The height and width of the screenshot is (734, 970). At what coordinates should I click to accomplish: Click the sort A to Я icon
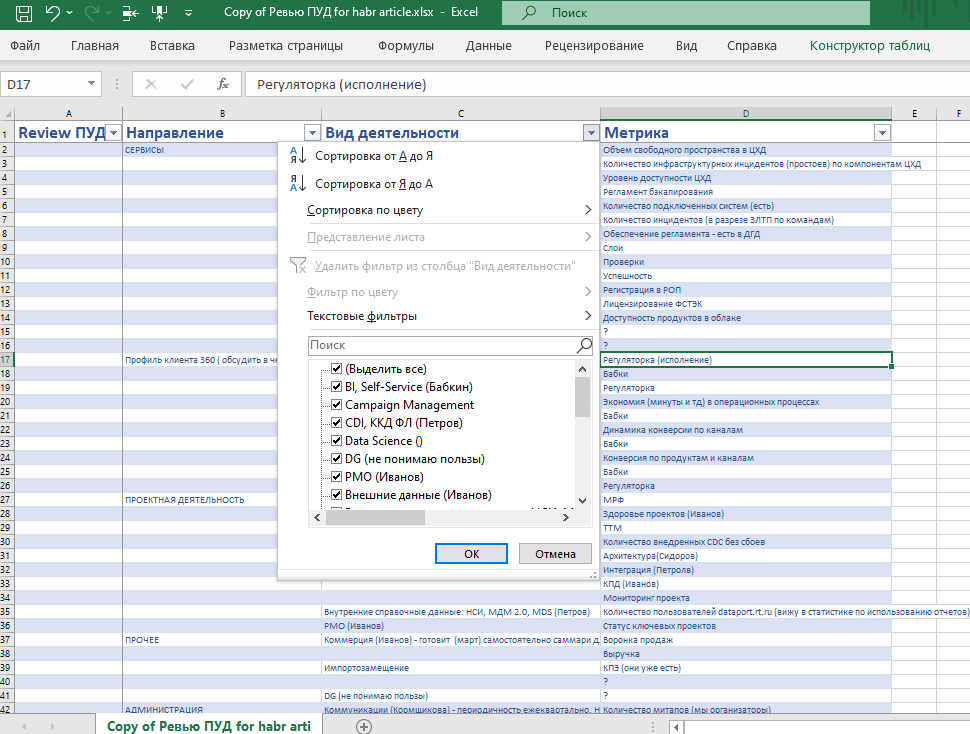[298, 156]
